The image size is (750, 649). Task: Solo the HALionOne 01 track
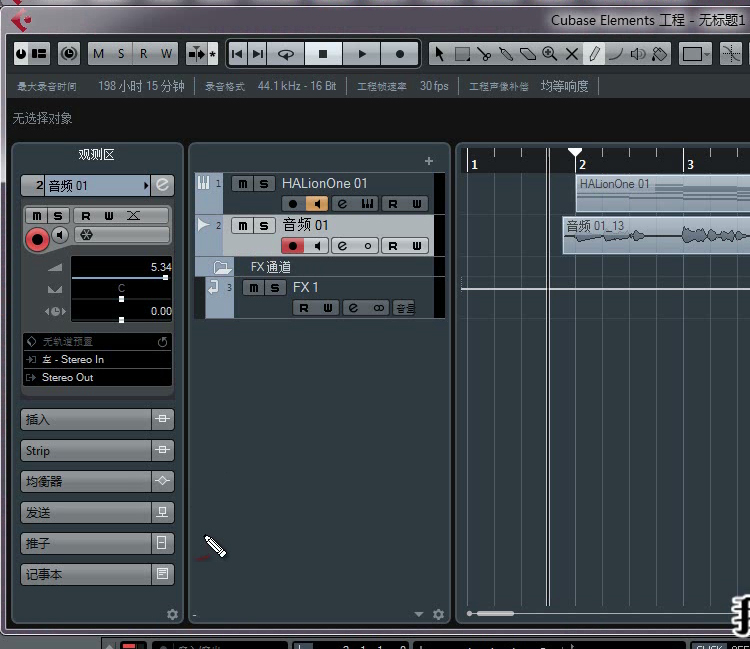click(264, 184)
